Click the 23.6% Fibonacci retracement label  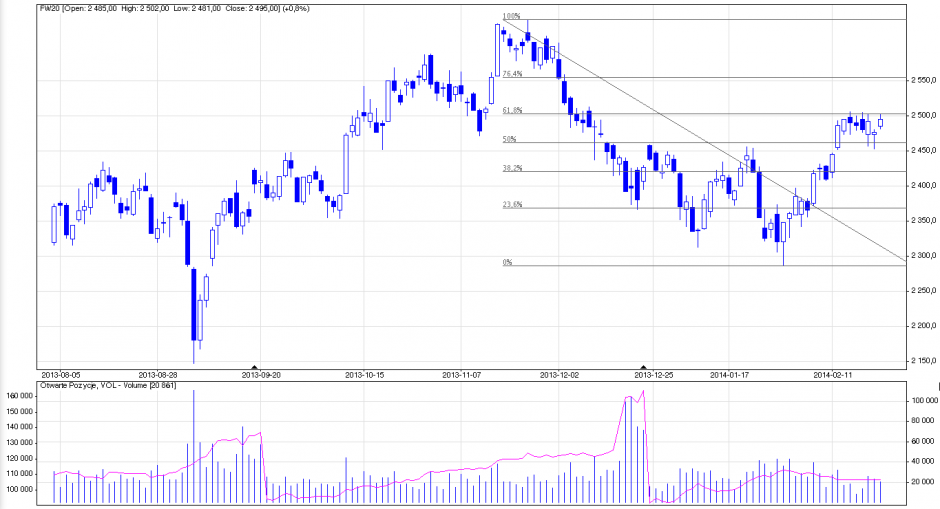pyautogui.click(x=512, y=205)
